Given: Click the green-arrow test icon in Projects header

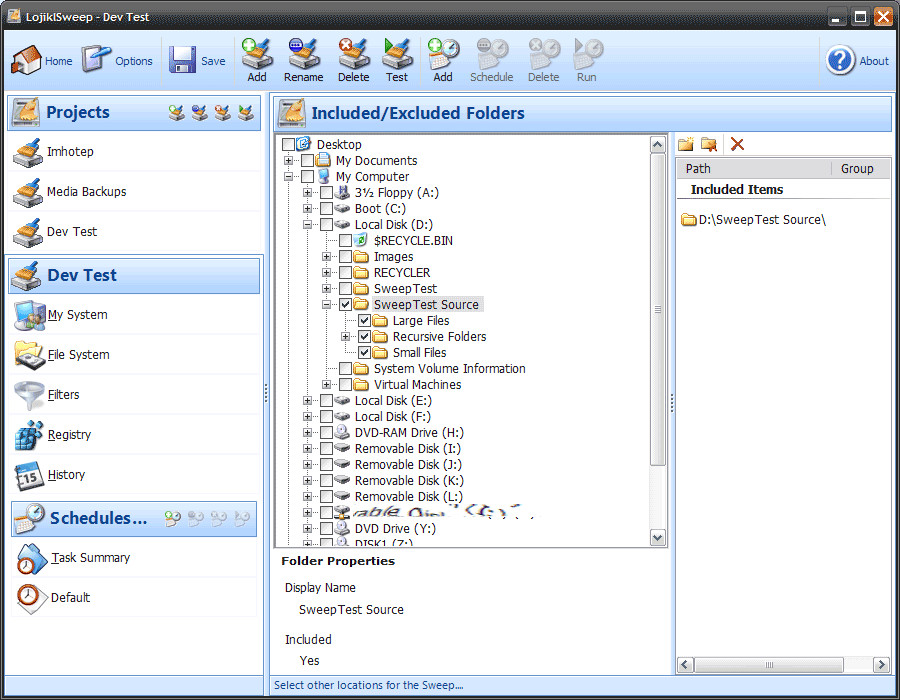Looking at the screenshot, I should pyautogui.click(x=246, y=112).
